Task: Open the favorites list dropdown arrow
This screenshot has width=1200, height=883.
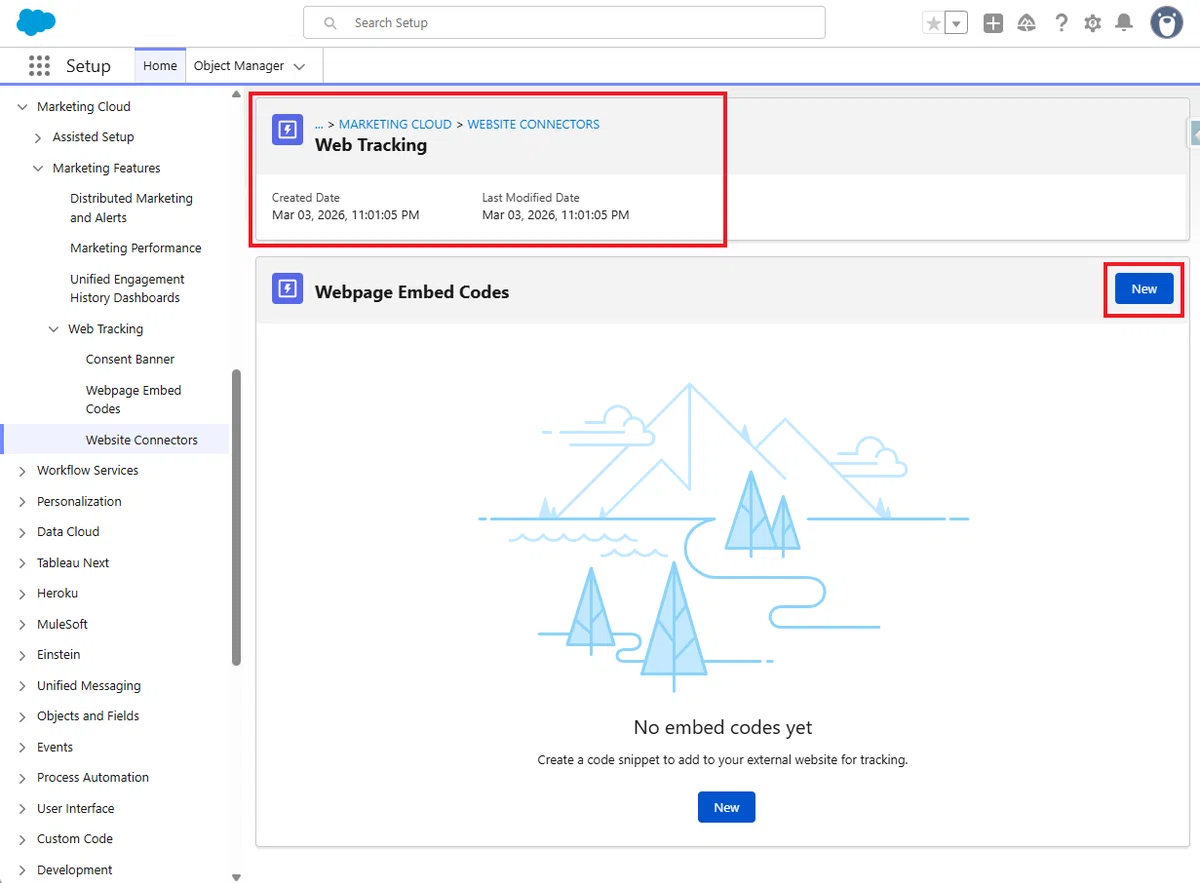Action: click(956, 23)
